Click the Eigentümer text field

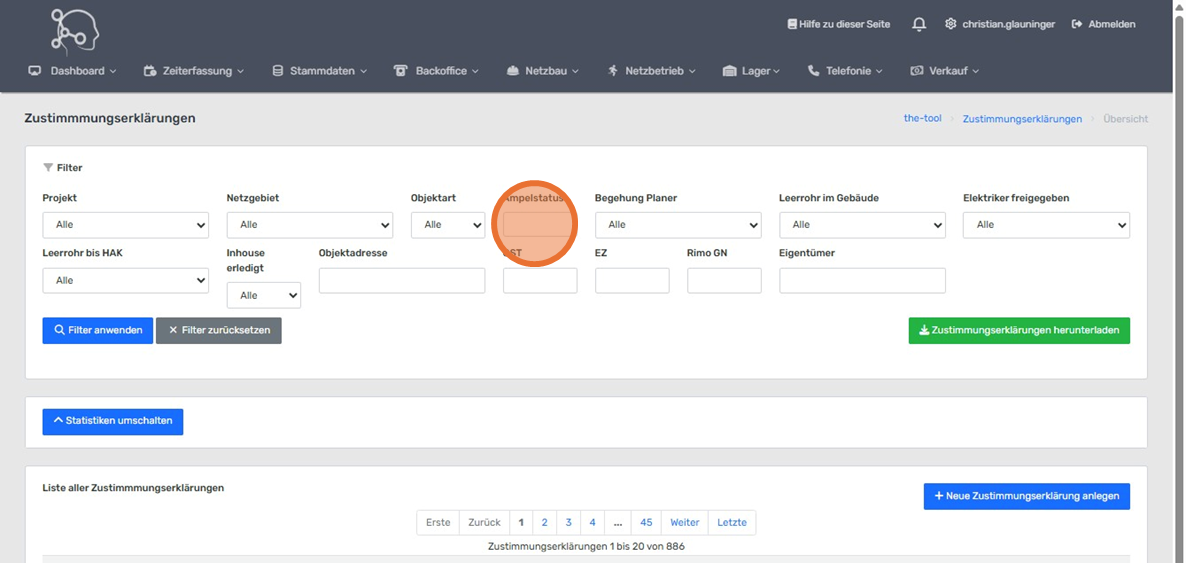861,281
